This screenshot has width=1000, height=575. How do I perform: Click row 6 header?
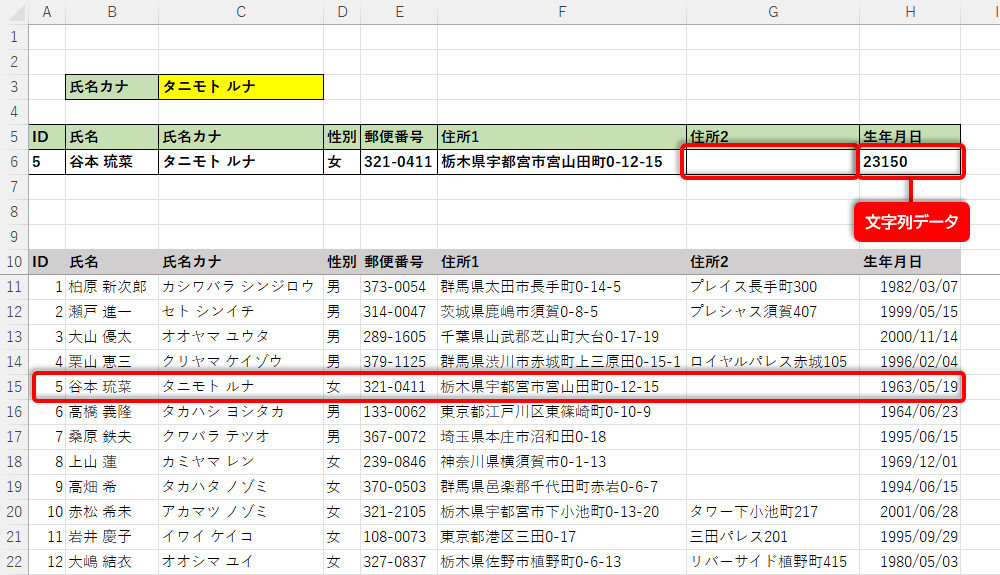click(14, 162)
